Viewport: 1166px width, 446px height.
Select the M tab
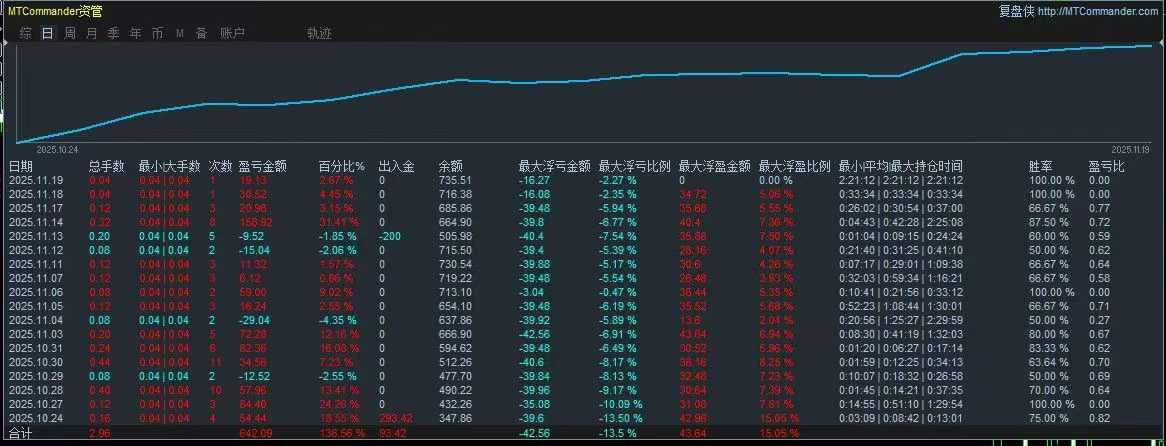point(180,33)
